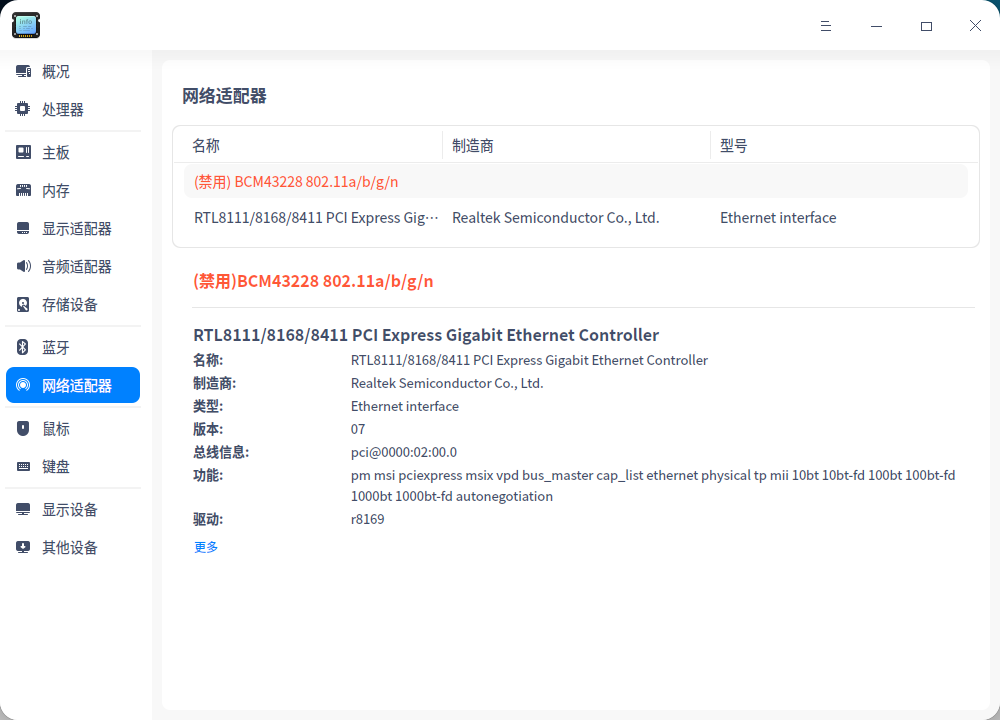Image resolution: width=1000 pixels, height=720 pixels.
Task: Open the hamburger menu
Action: (x=826, y=26)
